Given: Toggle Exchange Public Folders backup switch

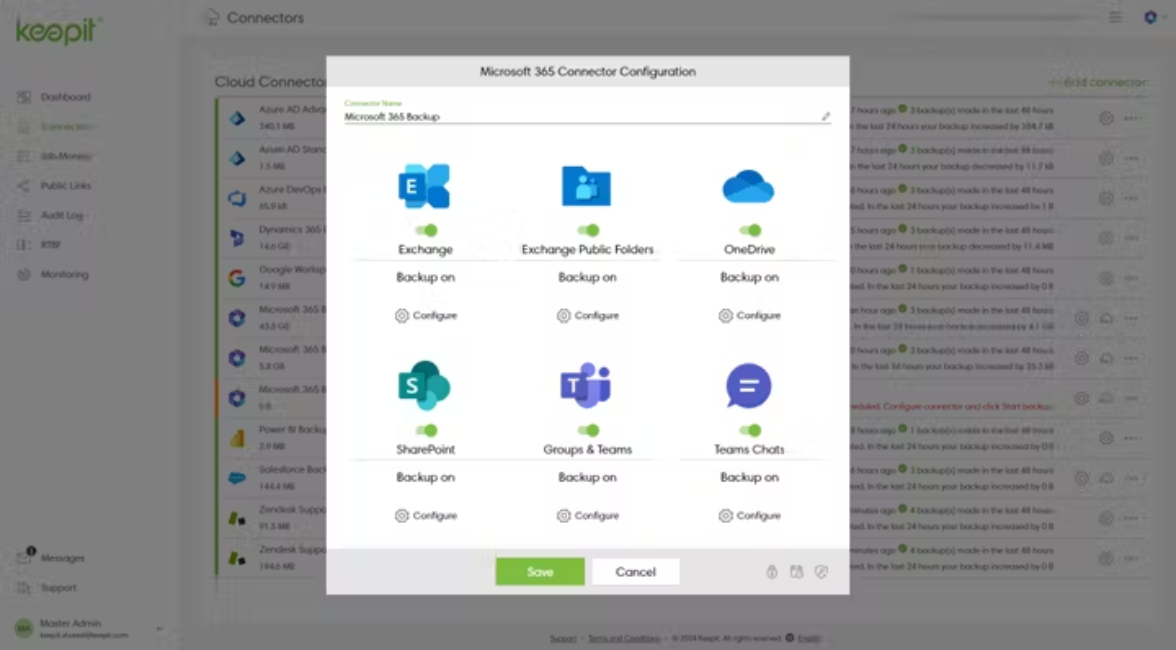Looking at the screenshot, I should (588, 230).
